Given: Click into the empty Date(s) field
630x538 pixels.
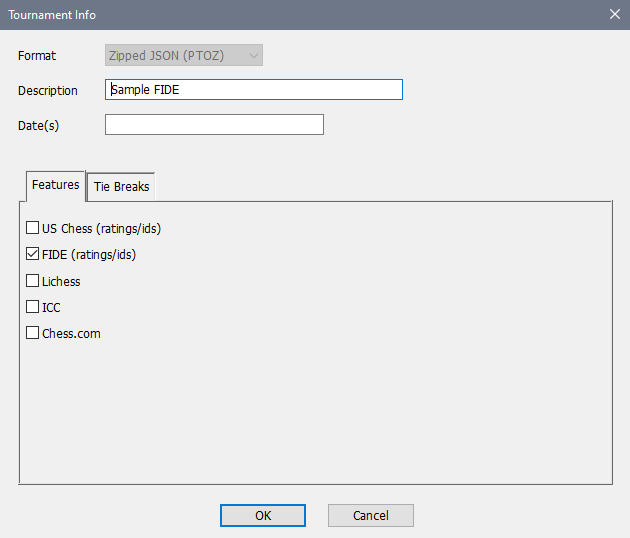Looking at the screenshot, I should click(x=214, y=125).
